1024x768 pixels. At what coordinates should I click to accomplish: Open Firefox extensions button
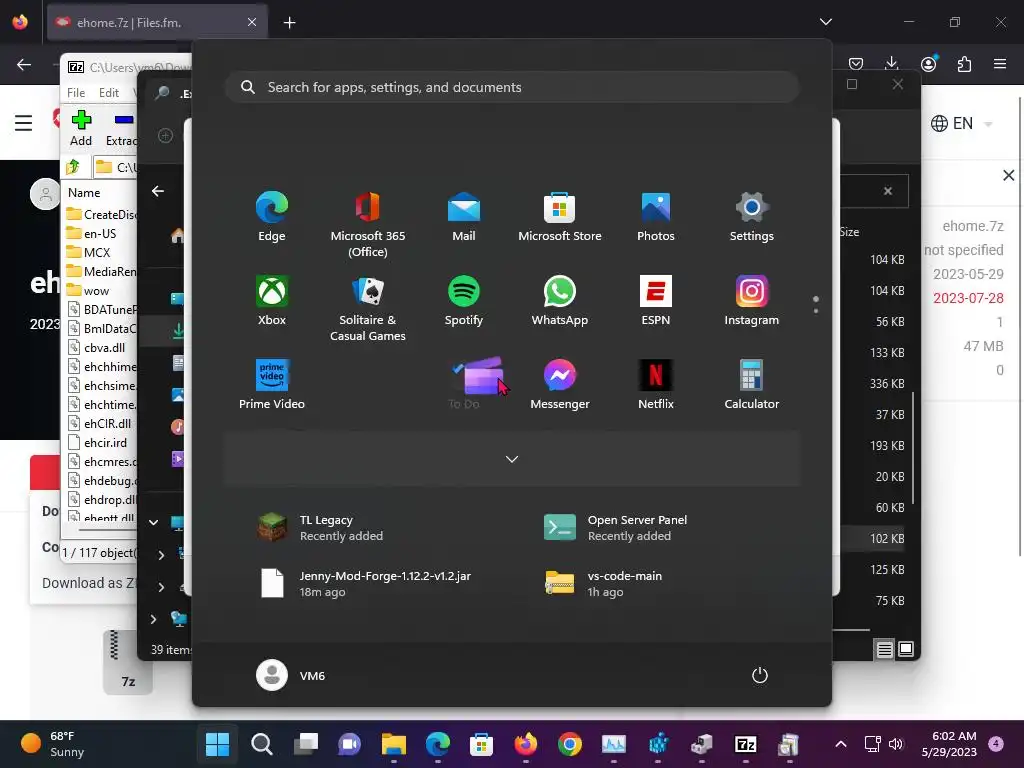(x=964, y=63)
